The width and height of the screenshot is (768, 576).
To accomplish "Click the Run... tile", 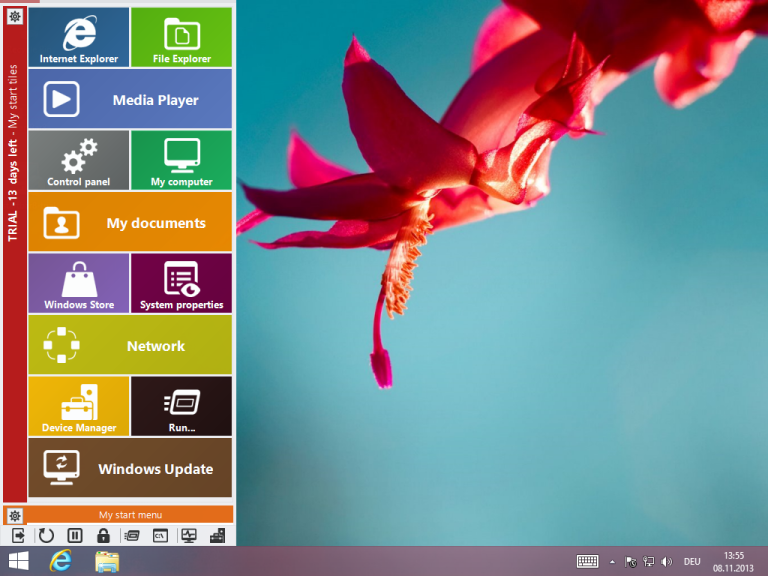I will [181, 406].
